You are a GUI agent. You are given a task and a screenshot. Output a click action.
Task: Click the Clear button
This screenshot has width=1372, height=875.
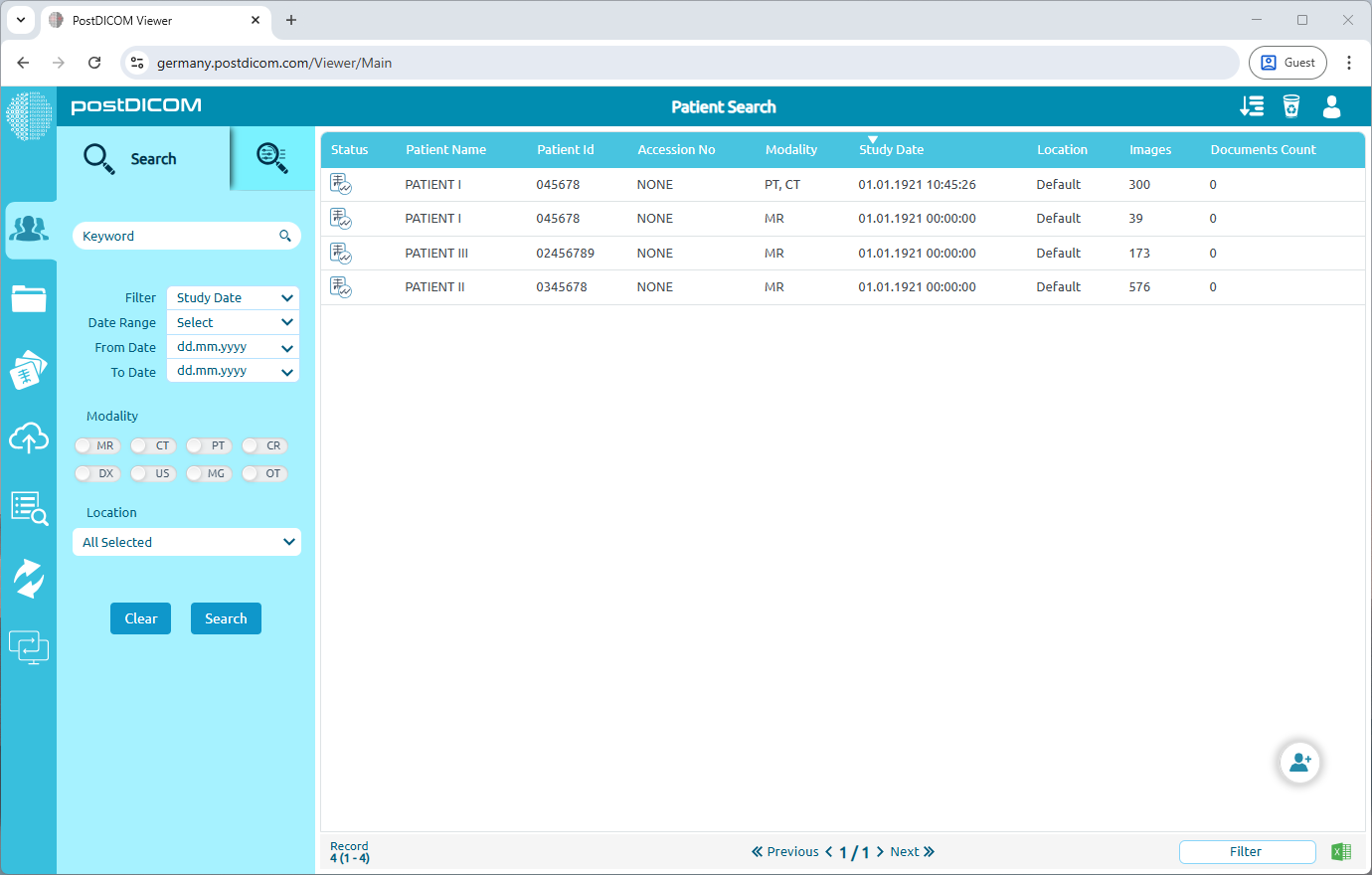140,617
